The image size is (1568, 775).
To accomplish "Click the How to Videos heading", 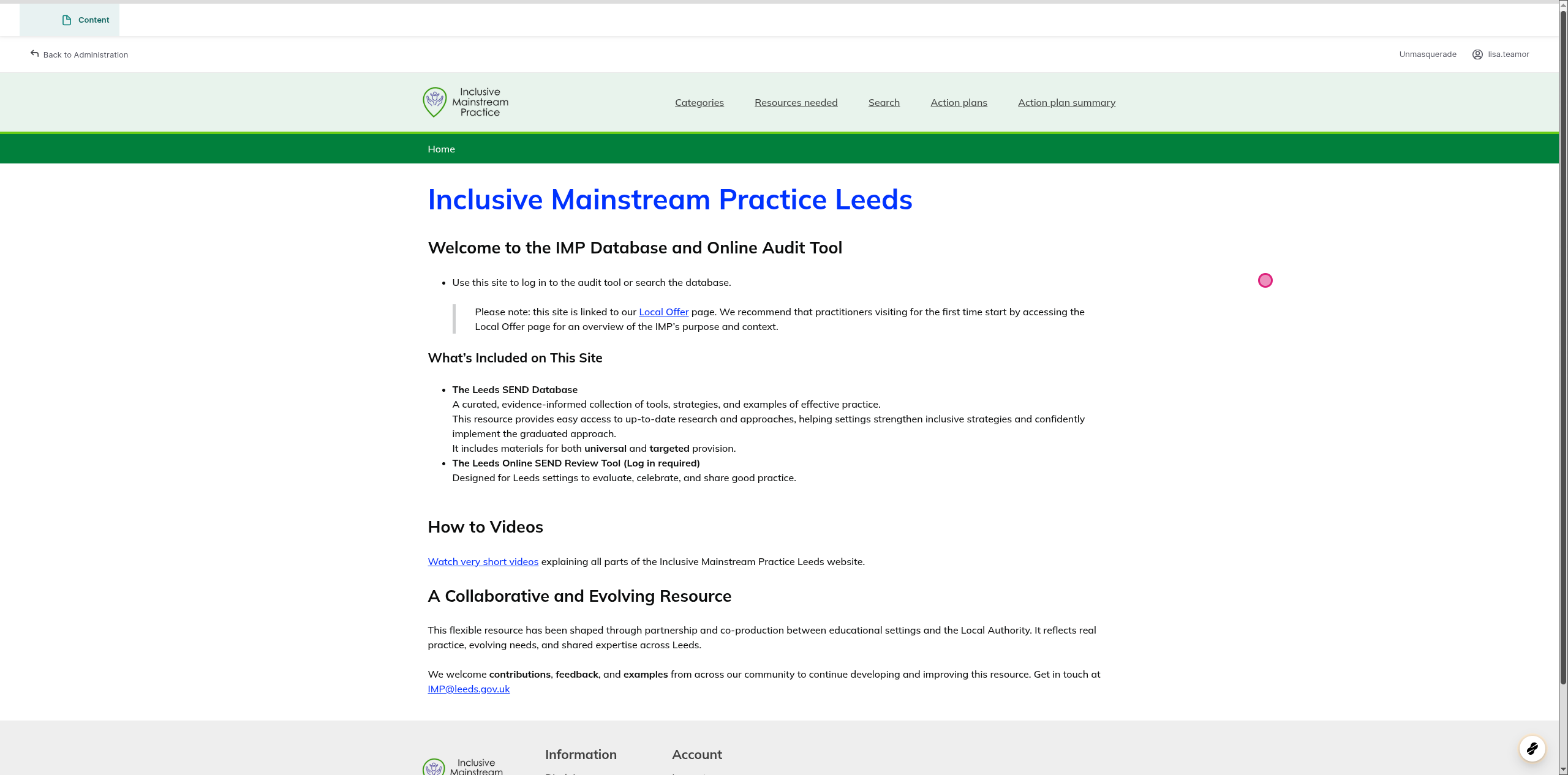I will [x=485, y=527].
